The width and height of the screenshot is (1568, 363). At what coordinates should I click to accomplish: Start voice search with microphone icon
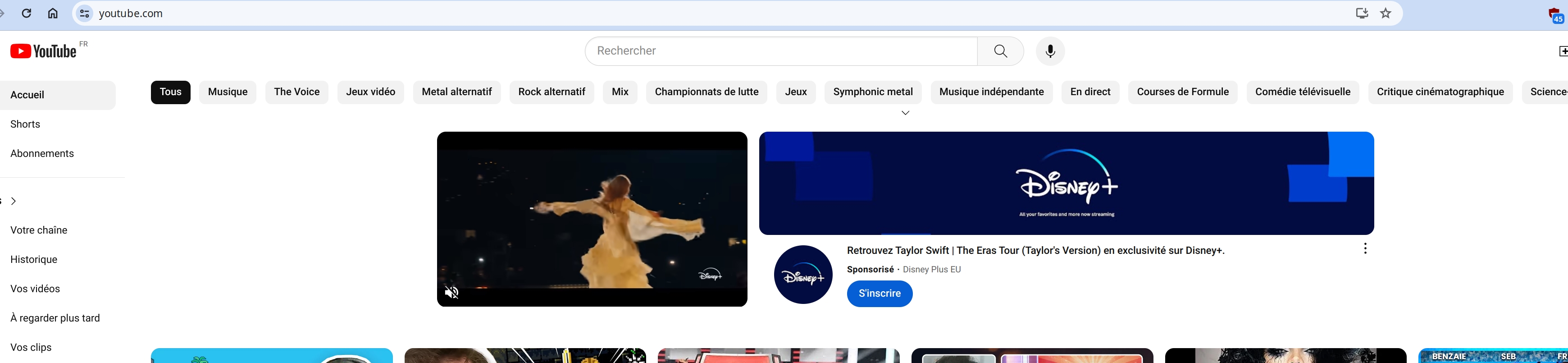(1050, 51)
